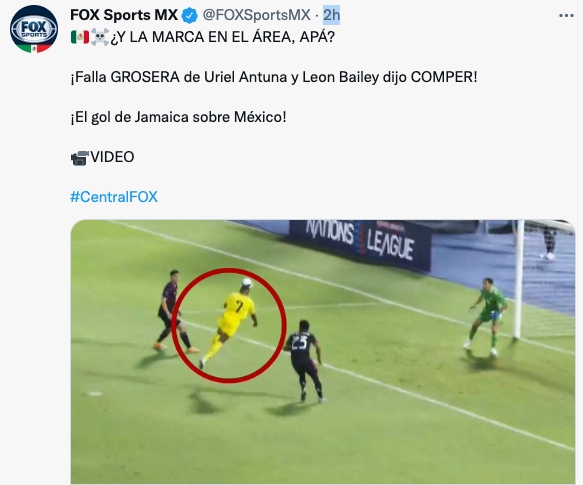Open the three-dot more options menu
Image resolution: width=583 pixels, height=485 pixels.
[x=566, y=16]
